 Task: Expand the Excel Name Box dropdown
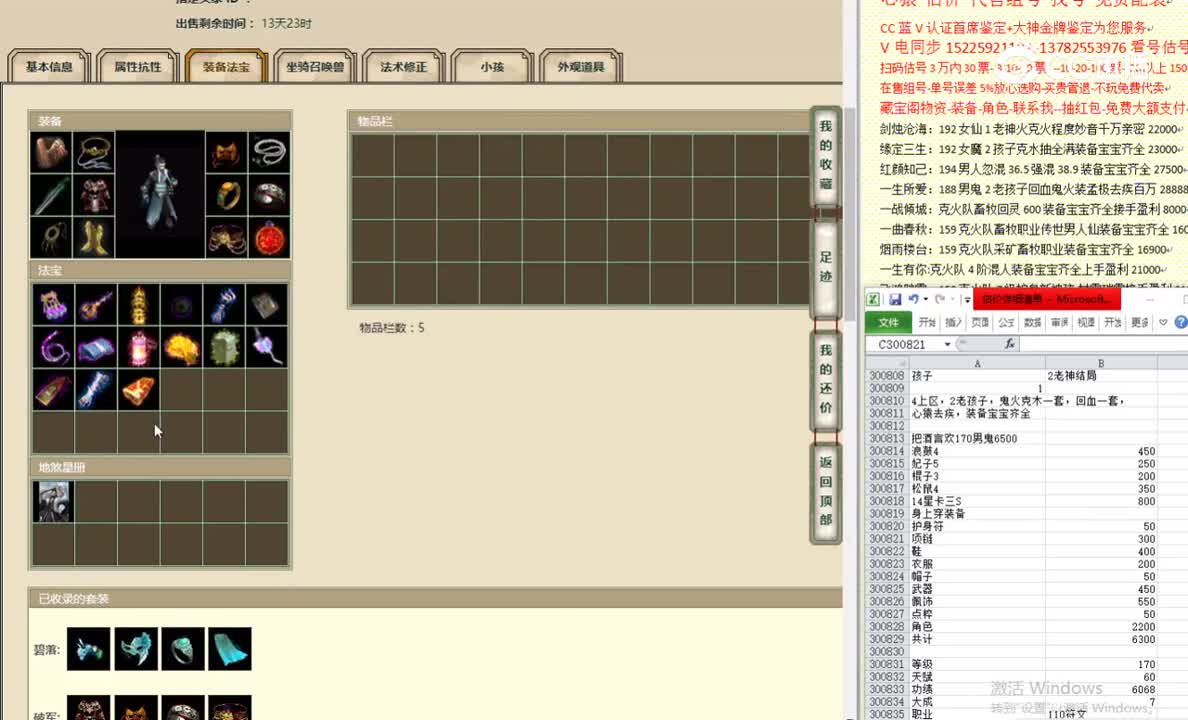pos(947,344)
